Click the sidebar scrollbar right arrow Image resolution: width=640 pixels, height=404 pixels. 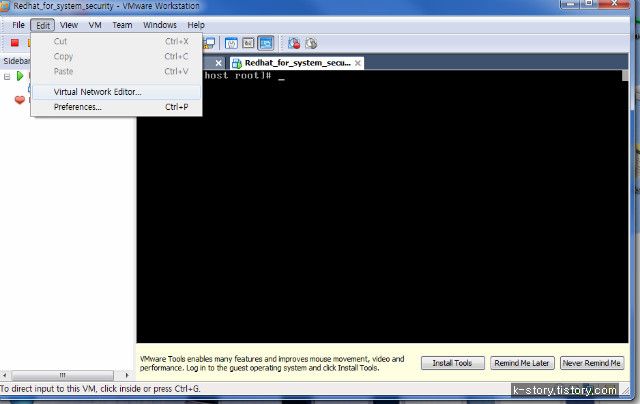[127, 375]
